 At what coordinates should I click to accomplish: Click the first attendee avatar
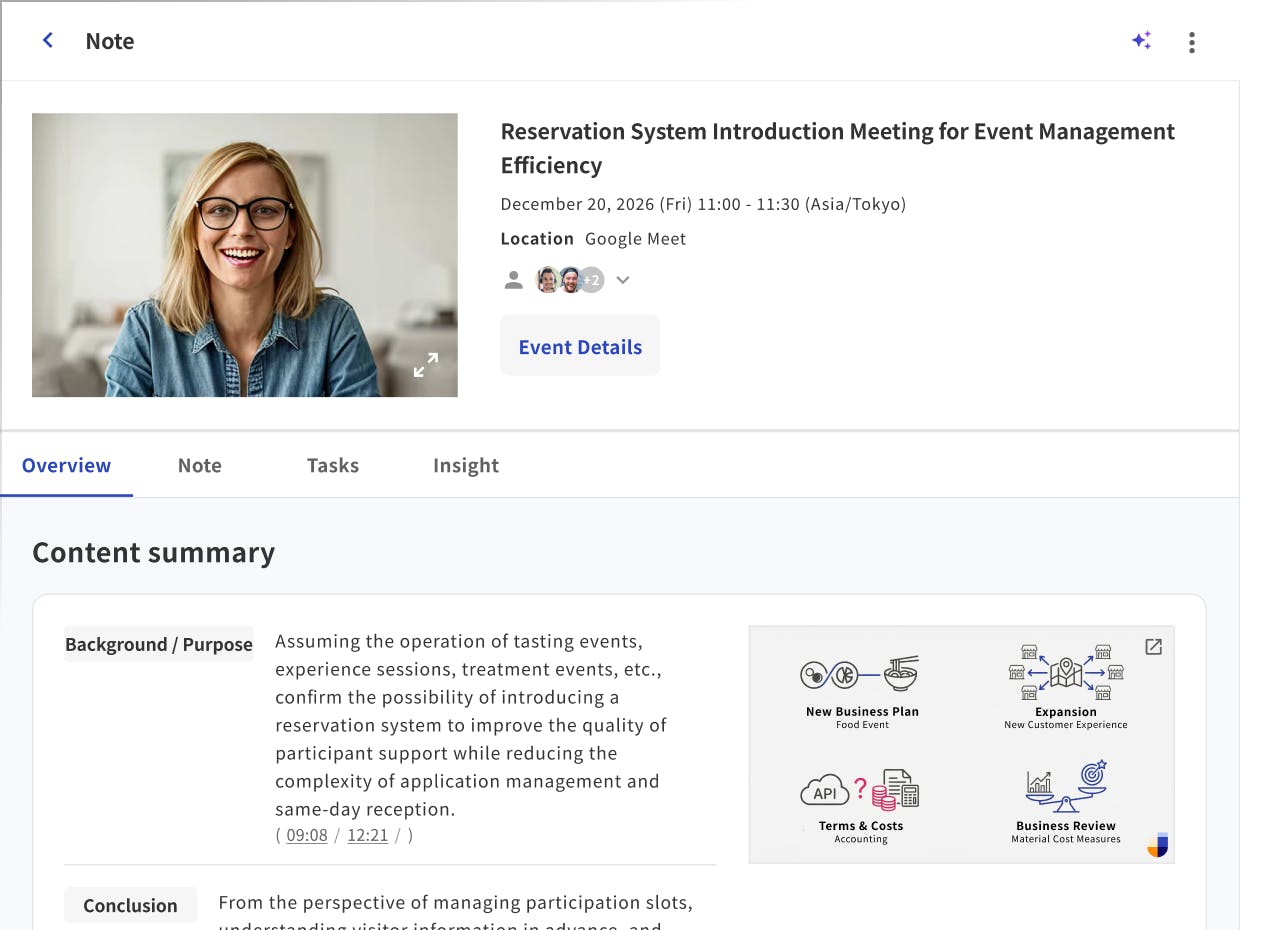point(547,280)
